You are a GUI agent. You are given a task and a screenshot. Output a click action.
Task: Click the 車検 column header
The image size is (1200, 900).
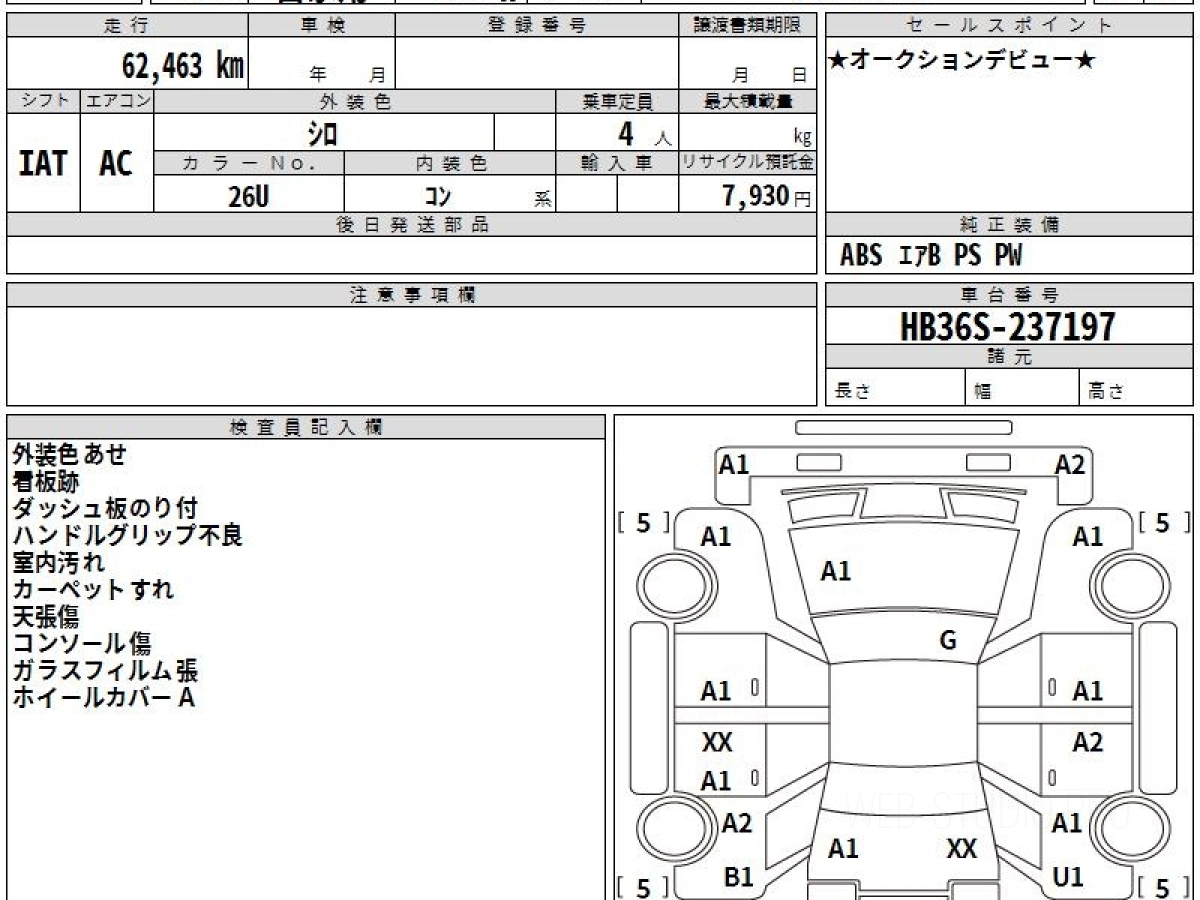pos(322,26)
